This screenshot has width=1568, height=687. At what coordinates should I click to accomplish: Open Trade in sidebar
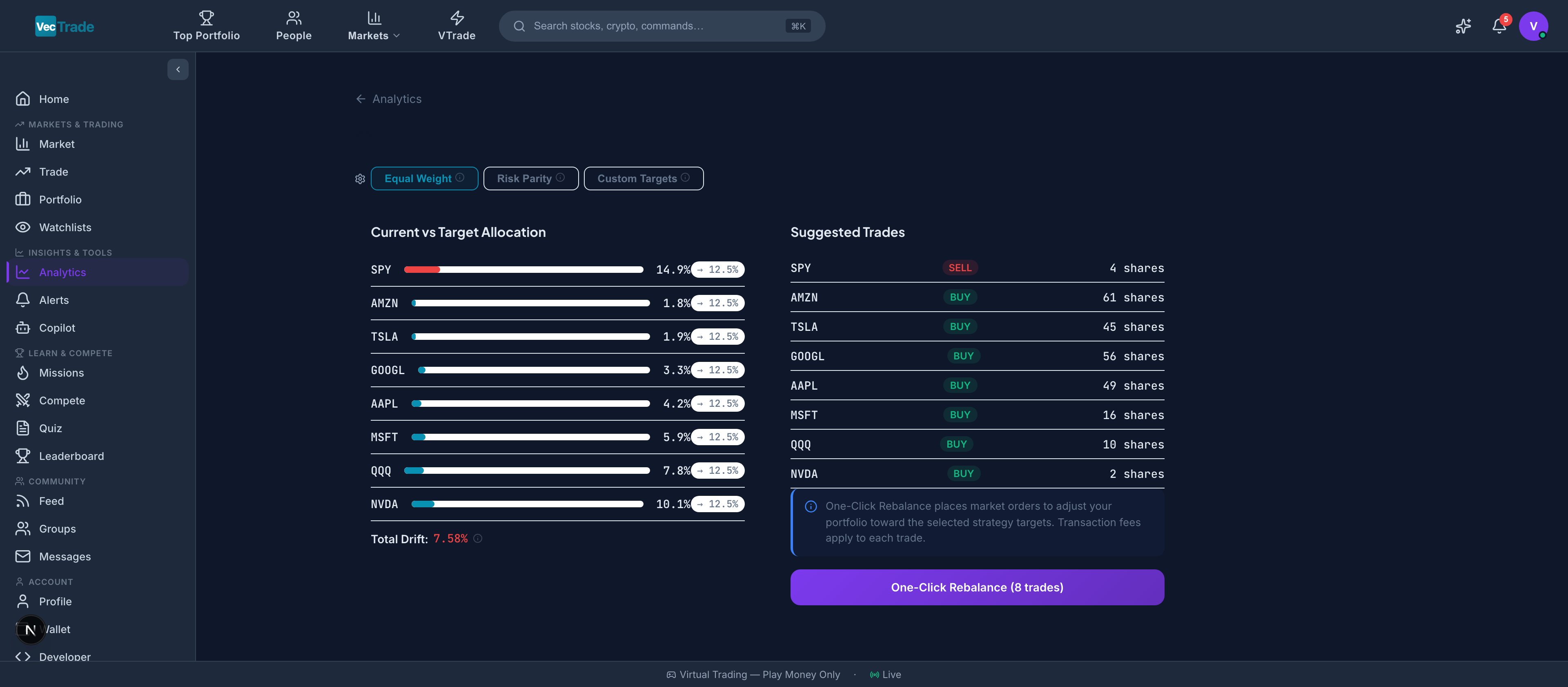(98, 172)
